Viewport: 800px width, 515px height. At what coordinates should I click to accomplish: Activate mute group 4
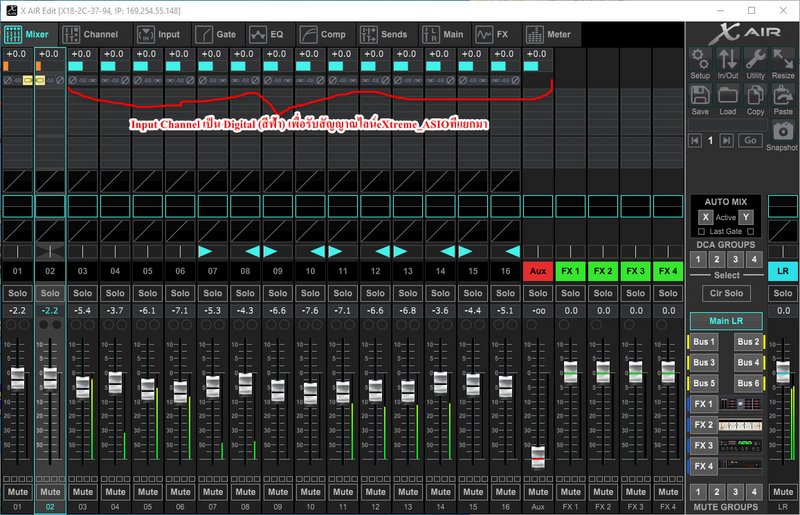(754, 492)
